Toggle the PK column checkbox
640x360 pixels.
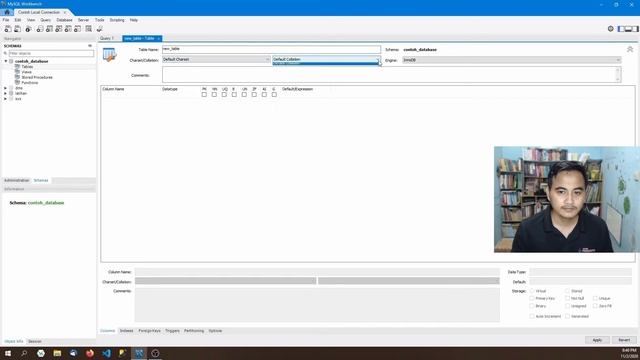point(204,94)
